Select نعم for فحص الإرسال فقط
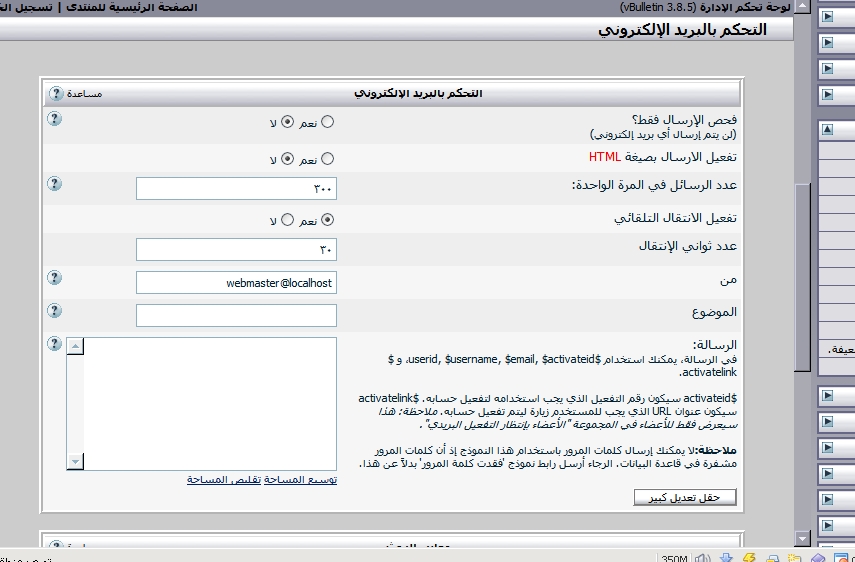Screen dimensions: 855x562 [x=326, y=122]
